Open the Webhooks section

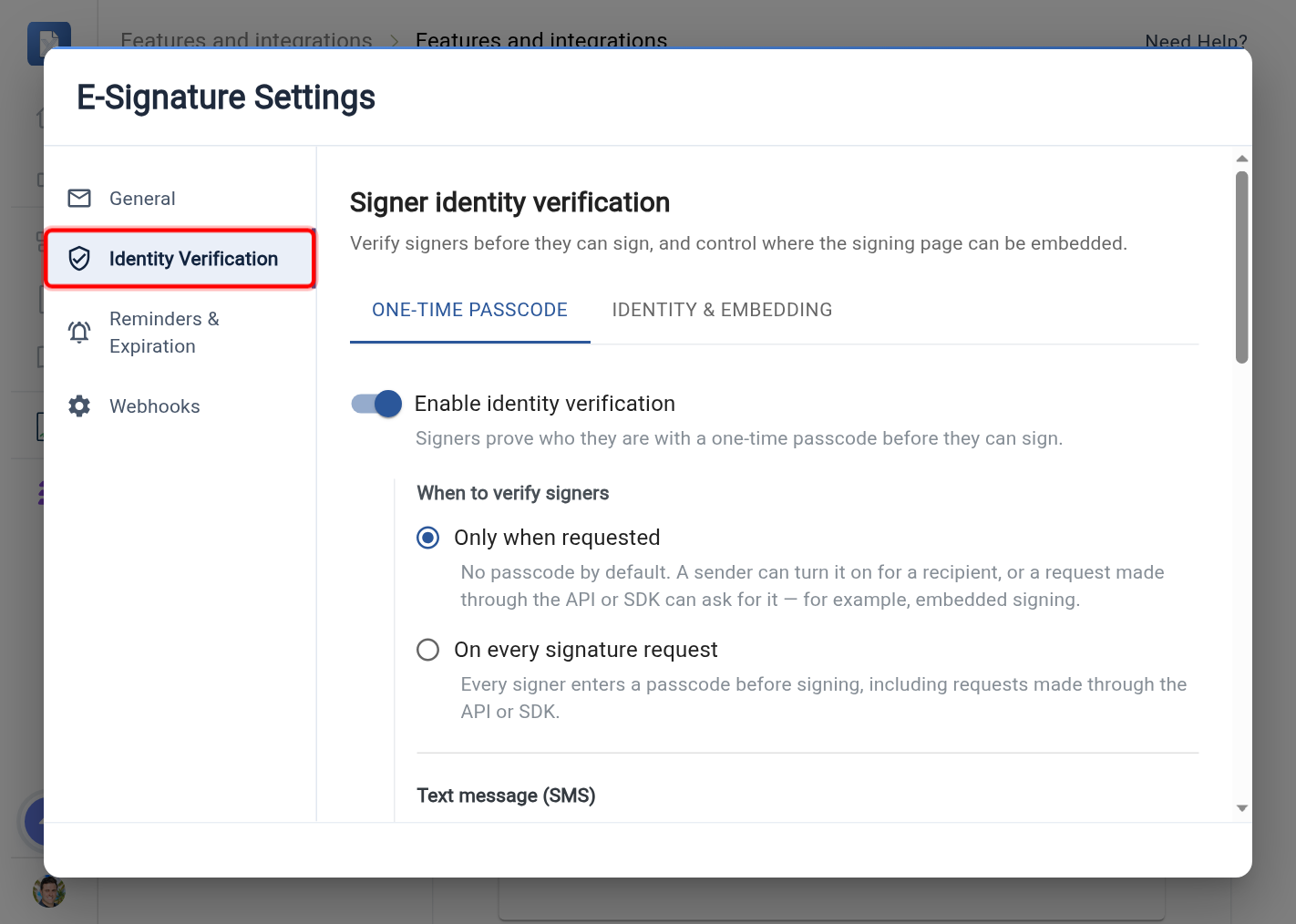pos(180,406)
